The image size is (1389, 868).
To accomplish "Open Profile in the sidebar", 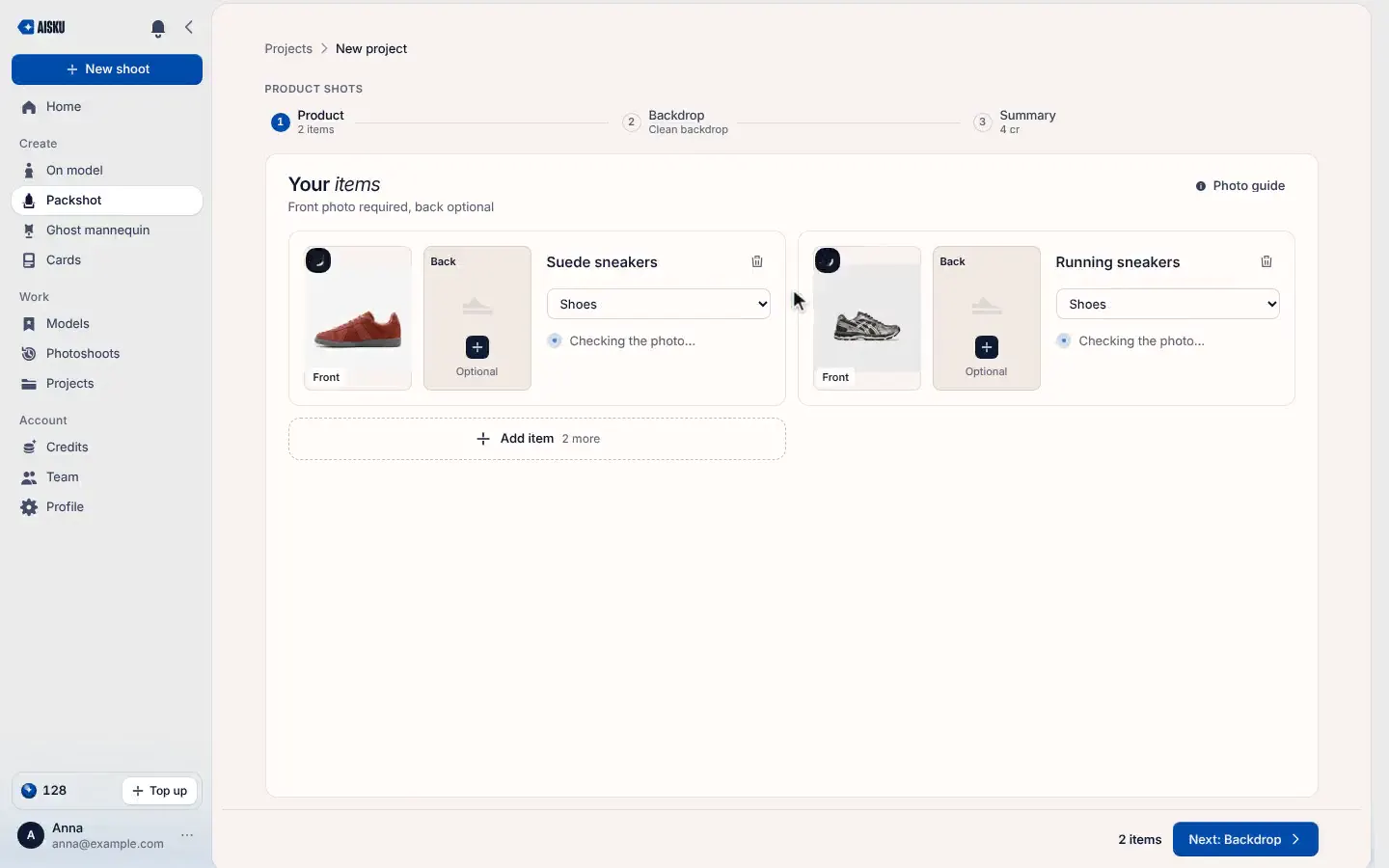I will pos(107,507).
